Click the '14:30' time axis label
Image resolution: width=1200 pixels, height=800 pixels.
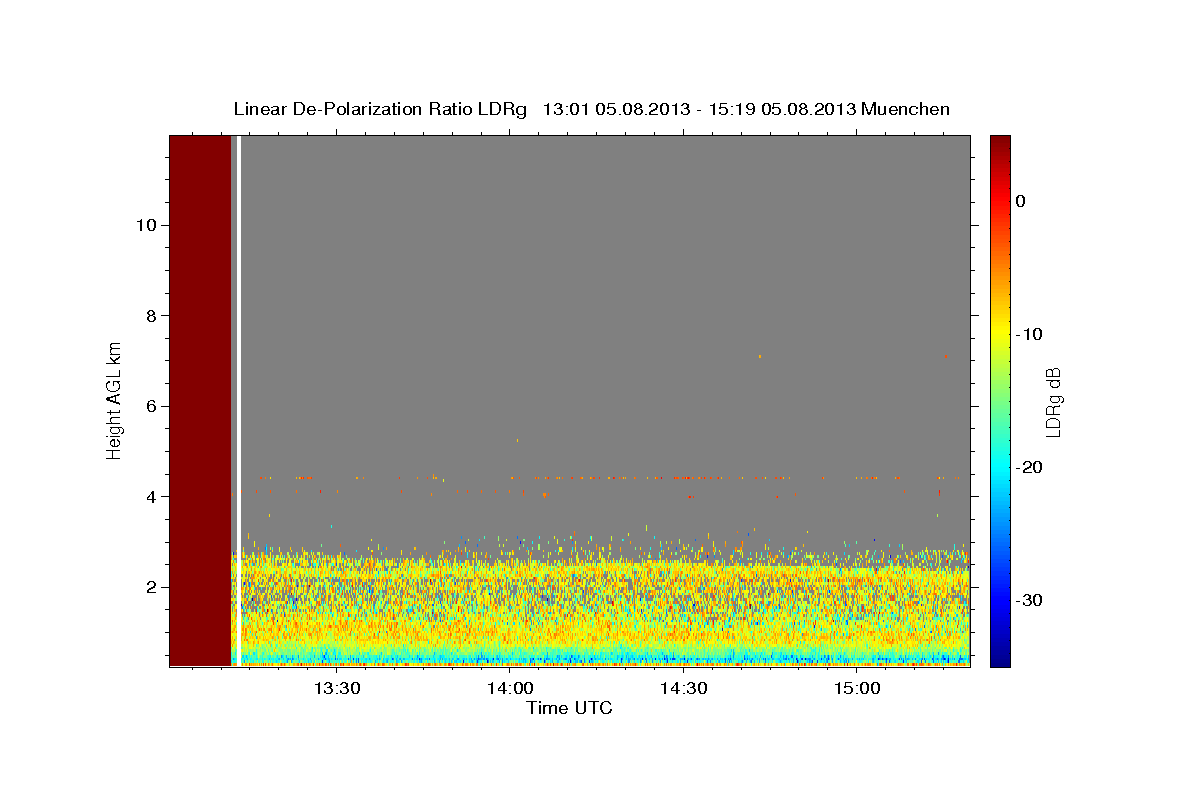[x=684, y=689]
